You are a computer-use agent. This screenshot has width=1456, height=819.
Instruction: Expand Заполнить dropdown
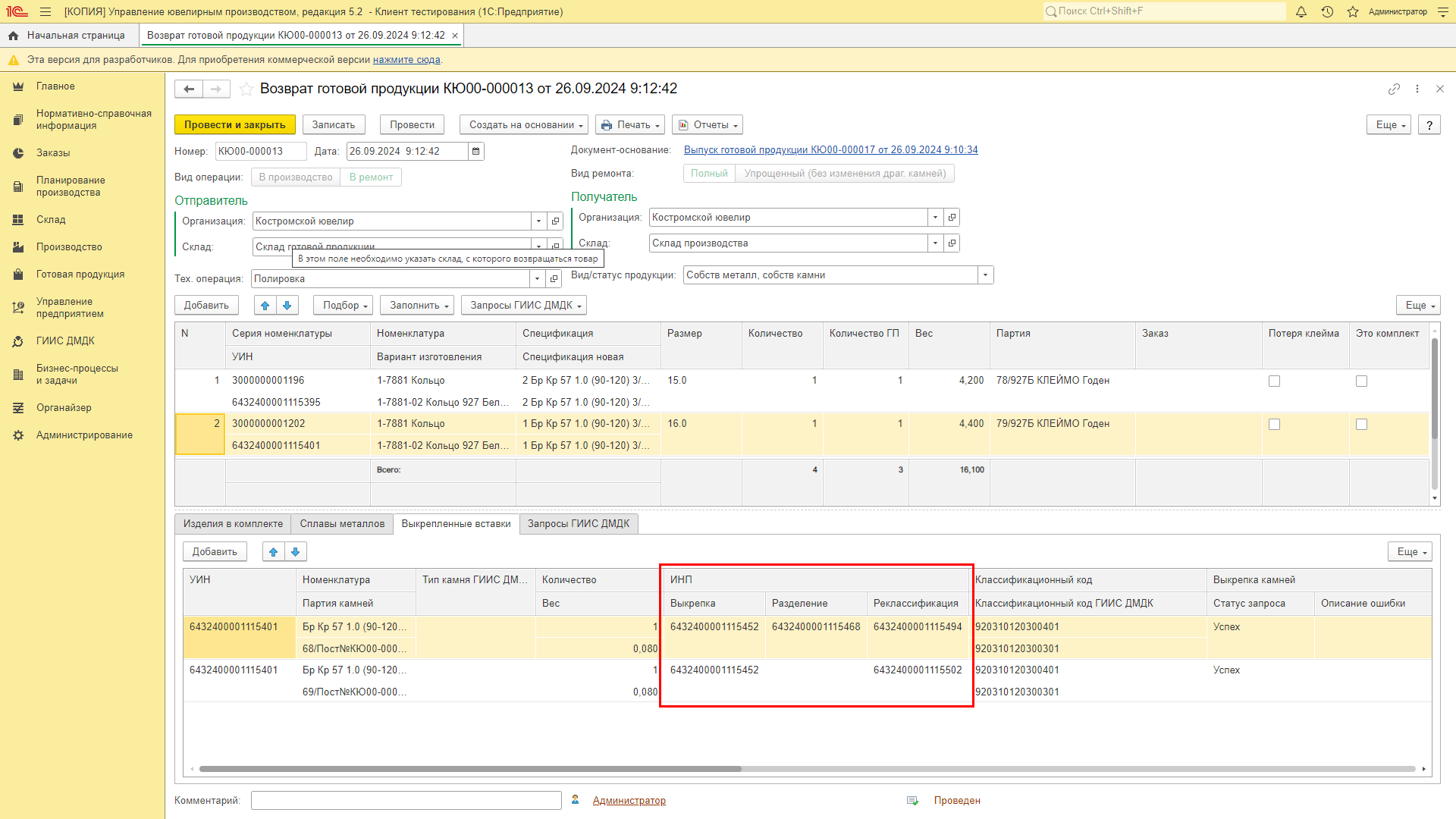click(417, 306)
